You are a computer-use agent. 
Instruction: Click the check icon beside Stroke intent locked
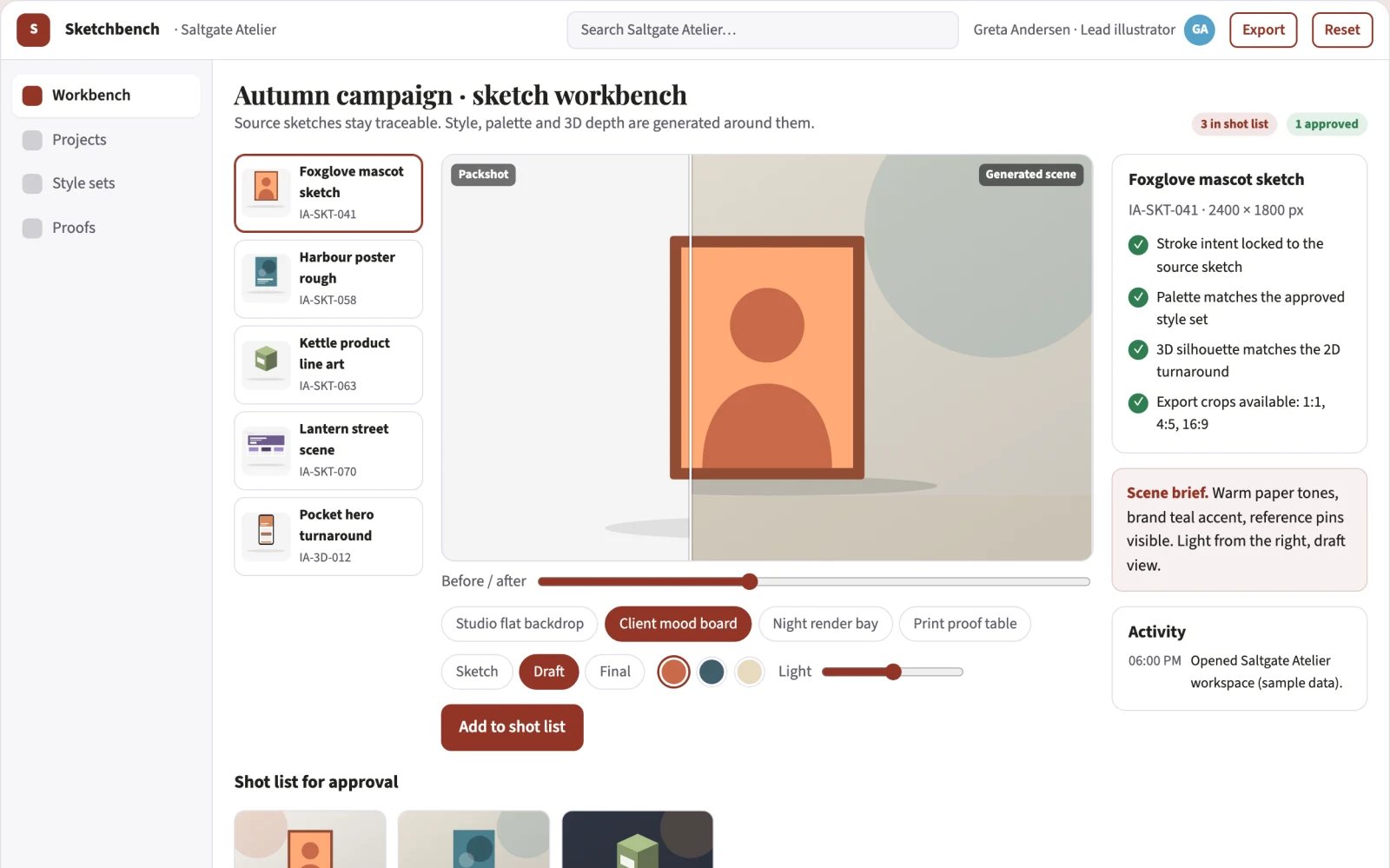(1138, 245)
